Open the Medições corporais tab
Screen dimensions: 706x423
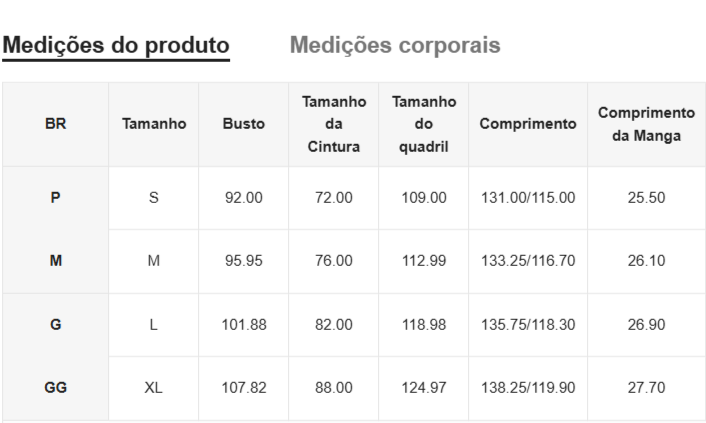(395, 46)
